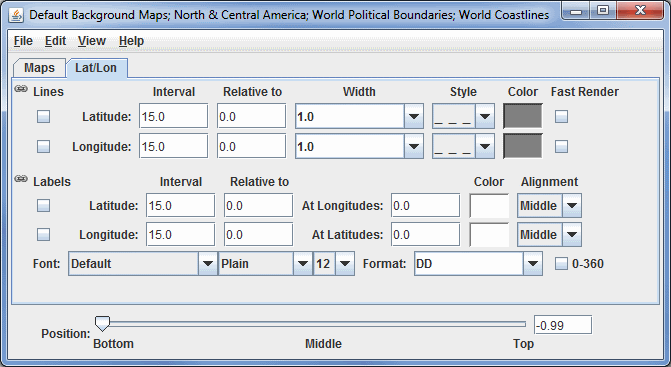Enable the Labels Longitude checkbox
Screen dimensions: 671x367
43,234
